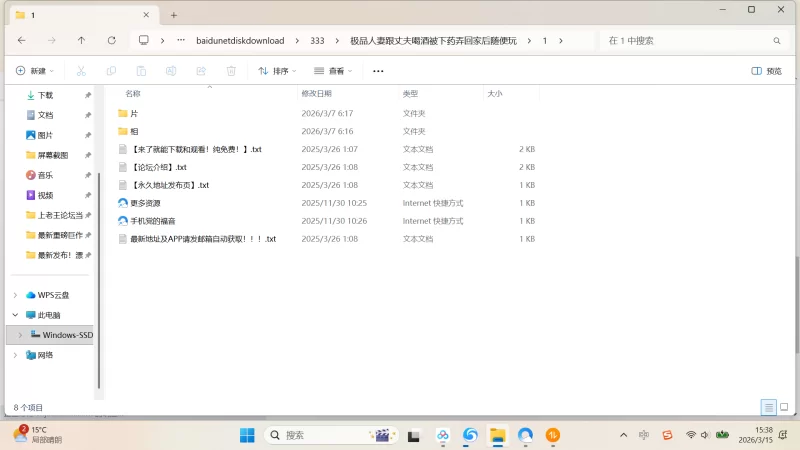The height and width of the screenshot is (450, 800).
Task: Click the Cut scissors icon in toolbar
Action: tap(81, 71)
